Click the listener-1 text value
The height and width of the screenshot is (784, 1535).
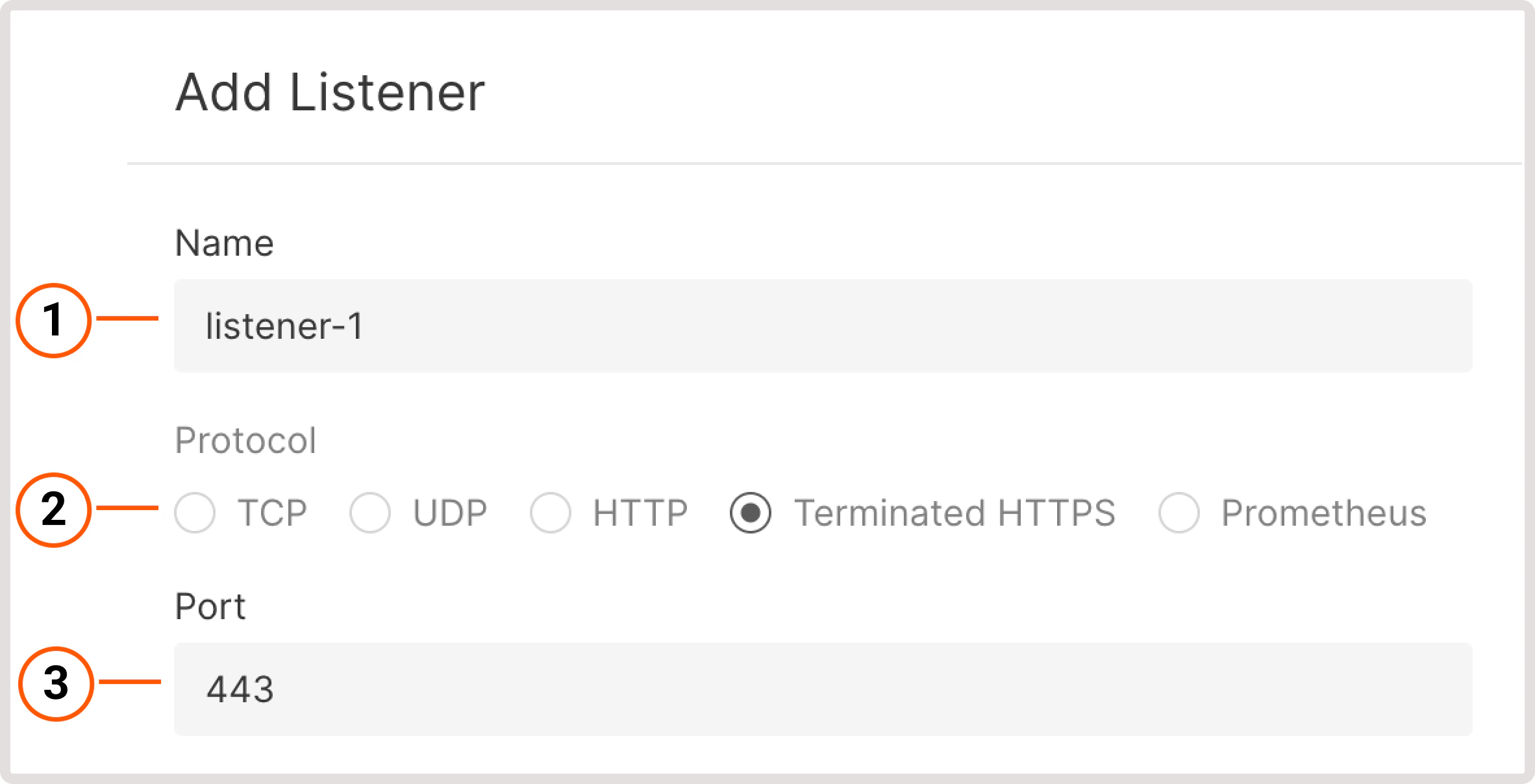[286, 326]
